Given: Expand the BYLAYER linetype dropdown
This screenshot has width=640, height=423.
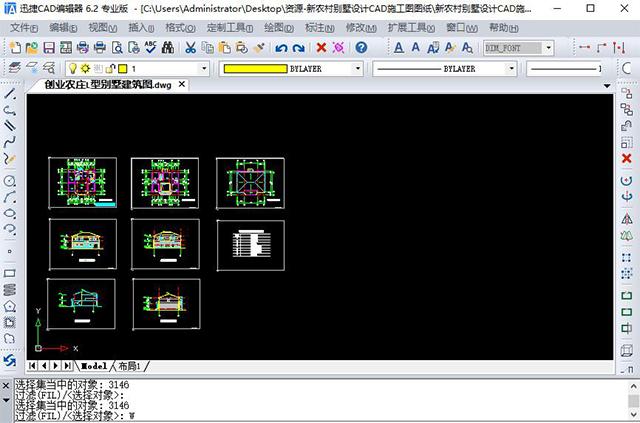Looking at the screenshot, I should coord(511,69).
